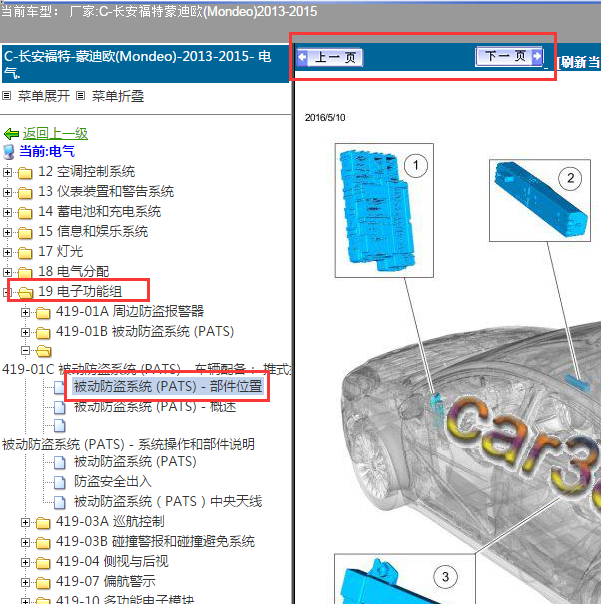Screen dimensions: 601x604
Task: Expand the 12 空调控制系统 node
Action: click(x=7, y=172)
